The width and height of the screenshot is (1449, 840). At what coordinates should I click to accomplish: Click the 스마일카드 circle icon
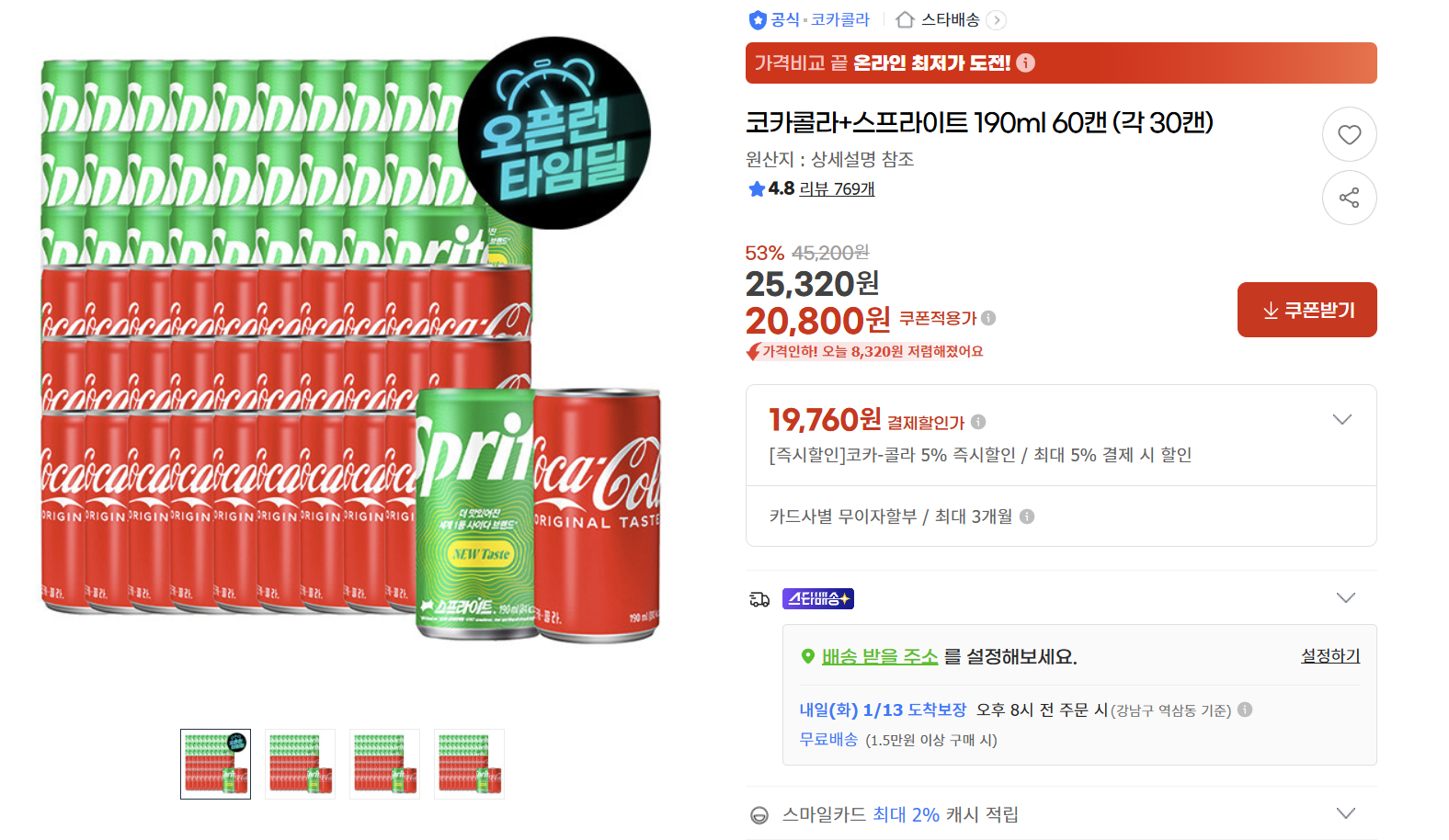click(x=759, y=814)
